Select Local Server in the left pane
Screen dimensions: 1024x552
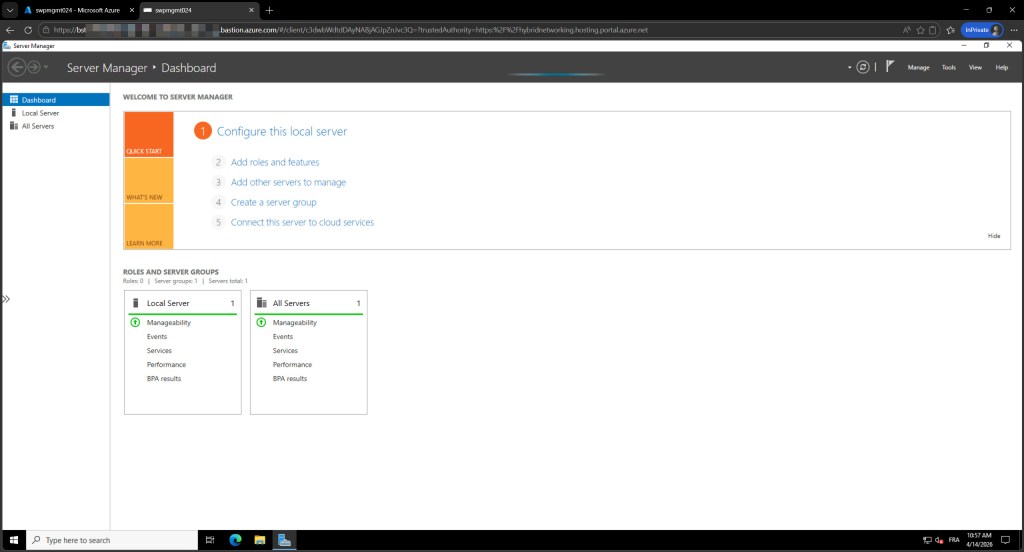point(40,113)
